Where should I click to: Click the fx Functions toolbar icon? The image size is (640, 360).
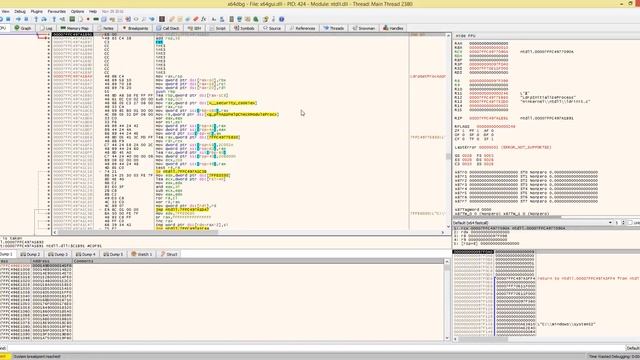(203, 19)
